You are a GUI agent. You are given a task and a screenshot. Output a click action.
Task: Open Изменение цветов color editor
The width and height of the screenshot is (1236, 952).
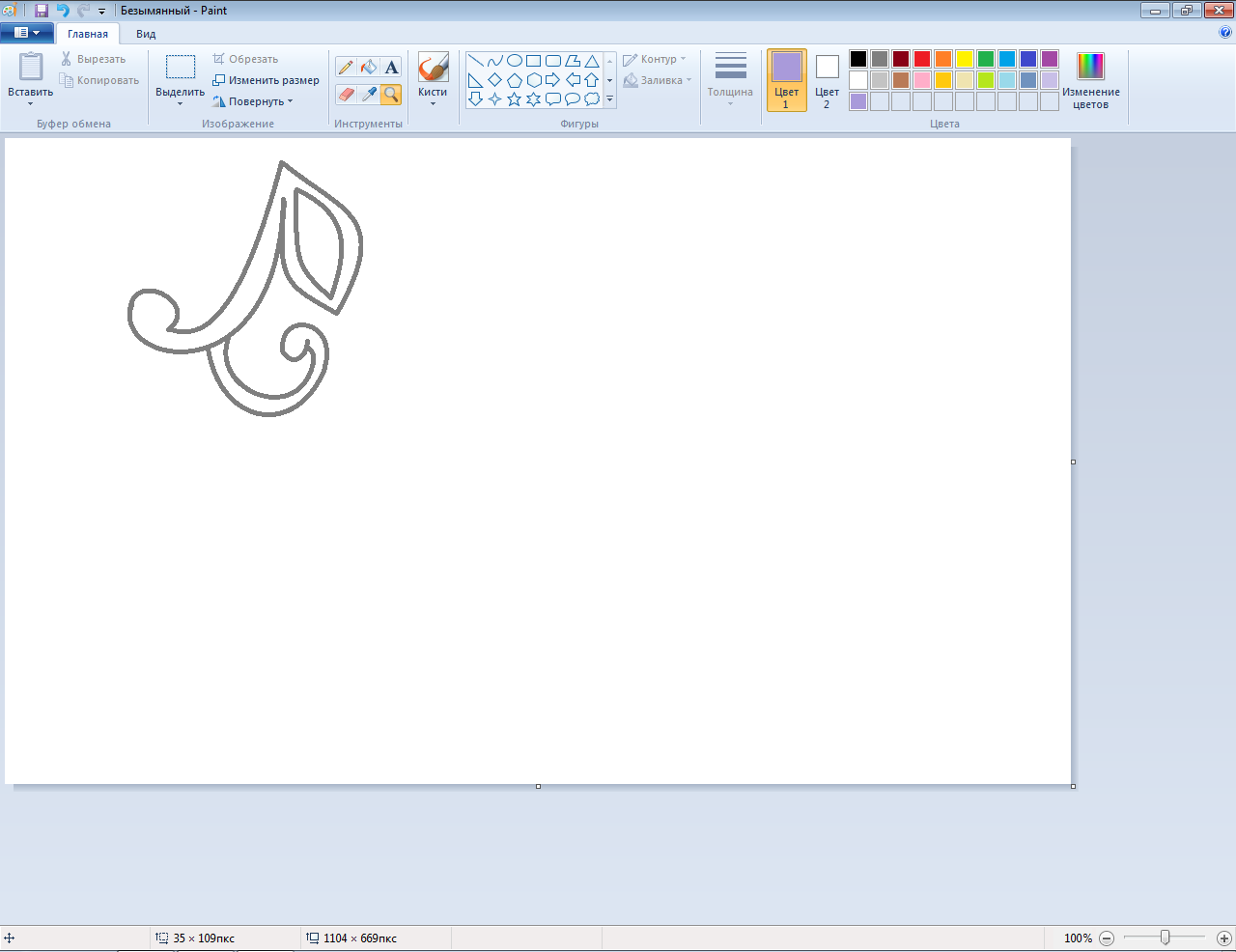(x=1090, y=81)
